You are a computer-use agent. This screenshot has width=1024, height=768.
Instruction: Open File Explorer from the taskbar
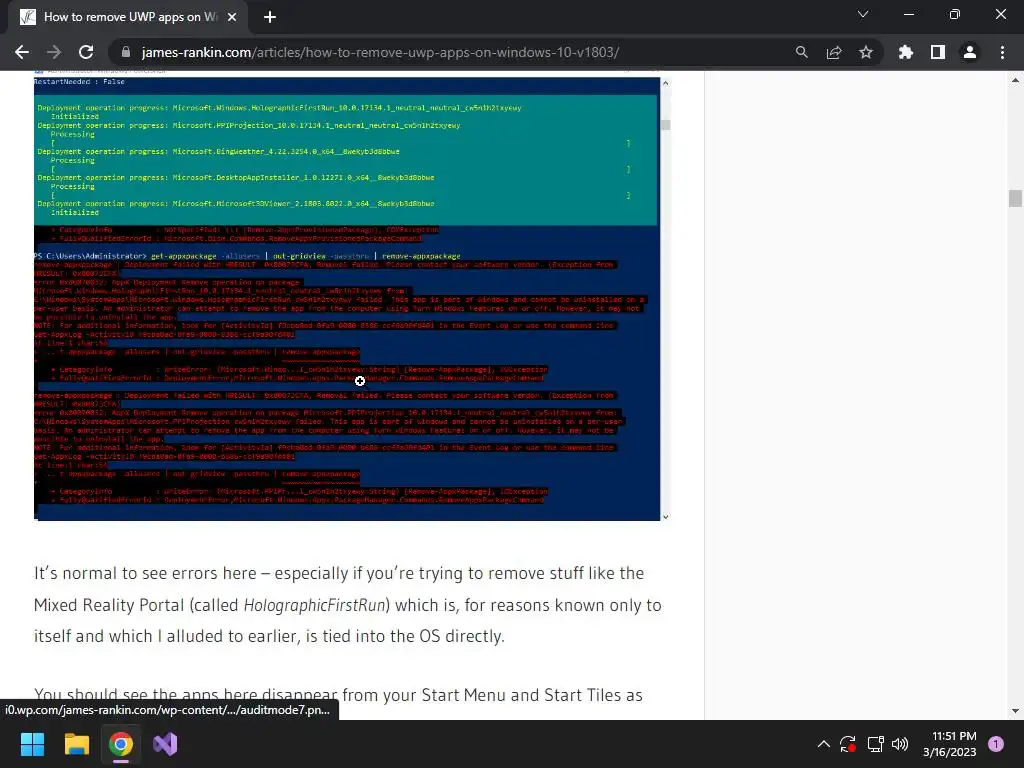coord(76,744)
